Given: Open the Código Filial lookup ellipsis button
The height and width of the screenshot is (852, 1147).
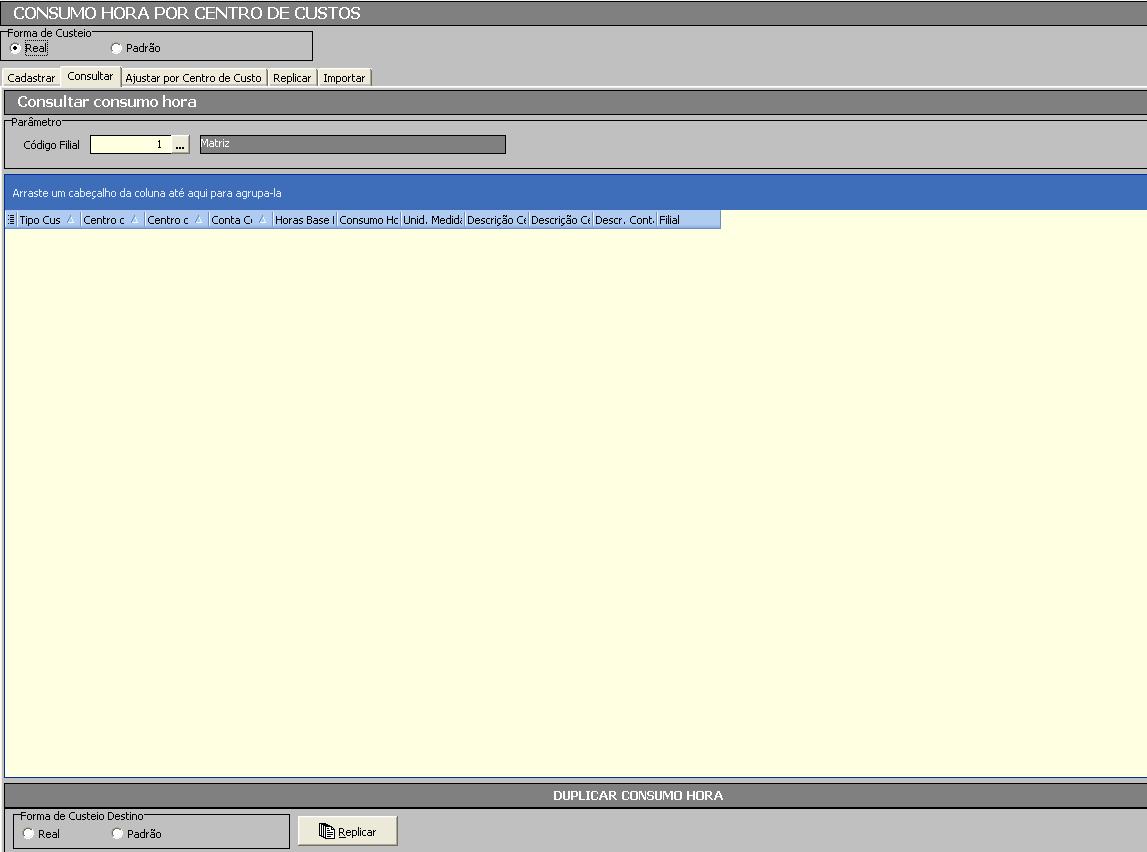Looking at the screenshot, I should [180, 145].
